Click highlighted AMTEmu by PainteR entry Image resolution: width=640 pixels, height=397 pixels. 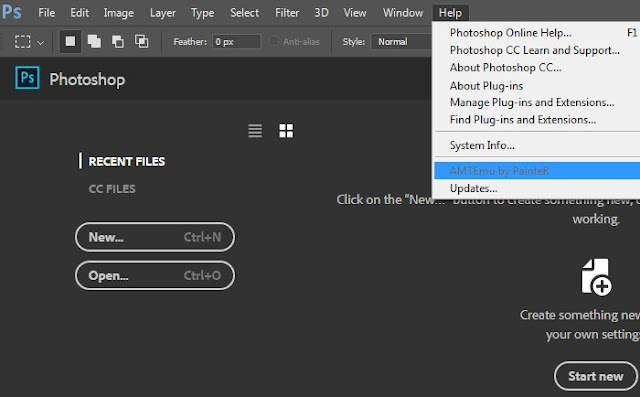(537, 171)
